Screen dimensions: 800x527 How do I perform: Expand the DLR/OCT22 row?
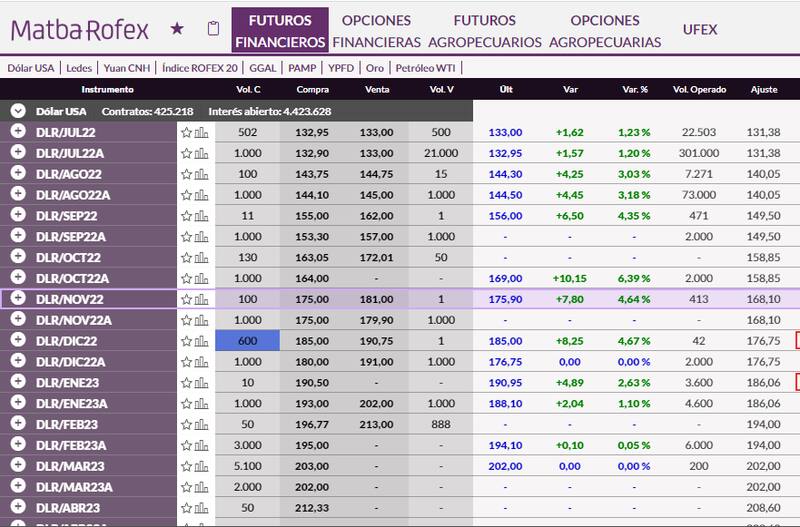click(18, 257)
